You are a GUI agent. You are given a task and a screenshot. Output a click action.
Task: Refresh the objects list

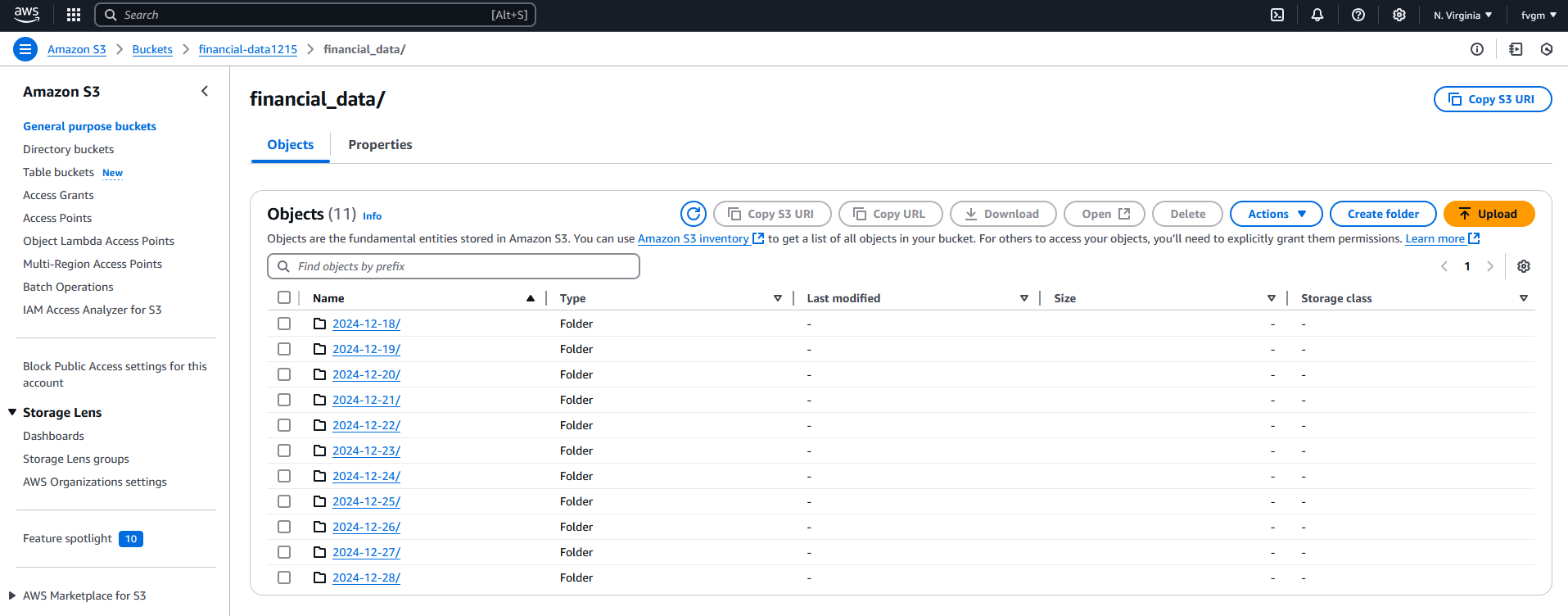(694, 214)
